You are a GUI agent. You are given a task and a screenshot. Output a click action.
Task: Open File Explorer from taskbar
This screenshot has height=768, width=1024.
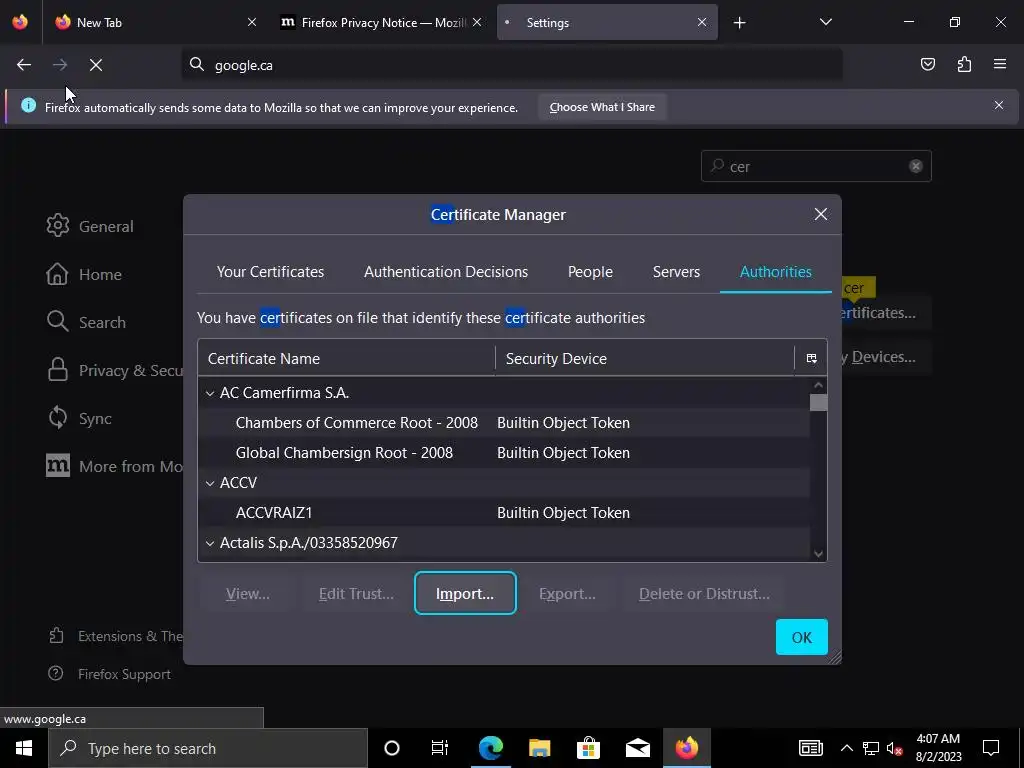[x=539, y=748]
